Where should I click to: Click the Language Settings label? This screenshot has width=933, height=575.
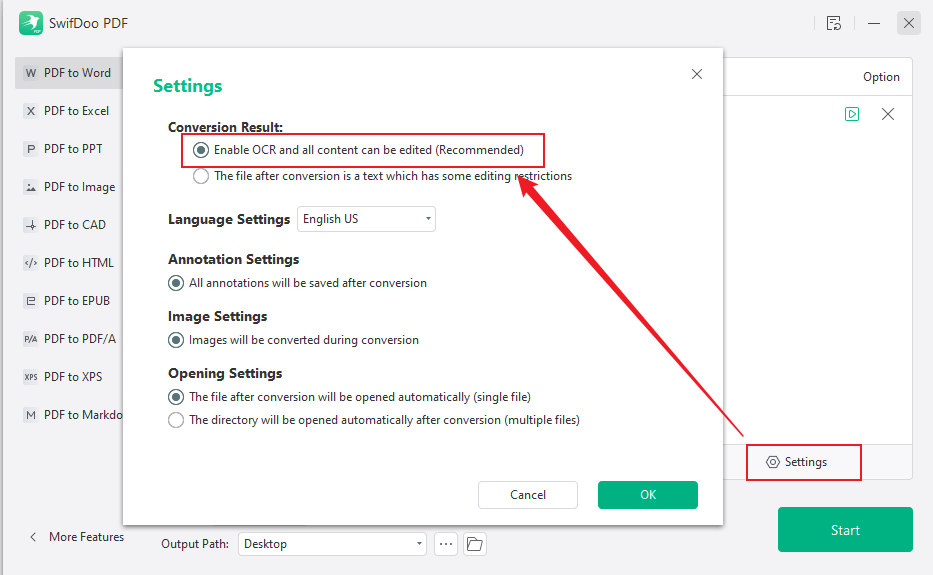click(228, 219)
